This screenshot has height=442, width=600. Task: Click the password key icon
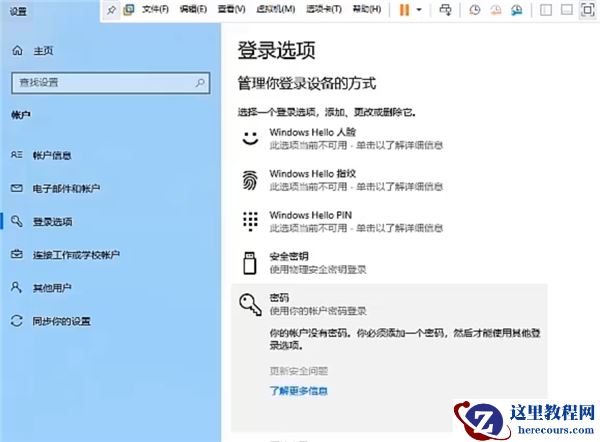[251, 304]
